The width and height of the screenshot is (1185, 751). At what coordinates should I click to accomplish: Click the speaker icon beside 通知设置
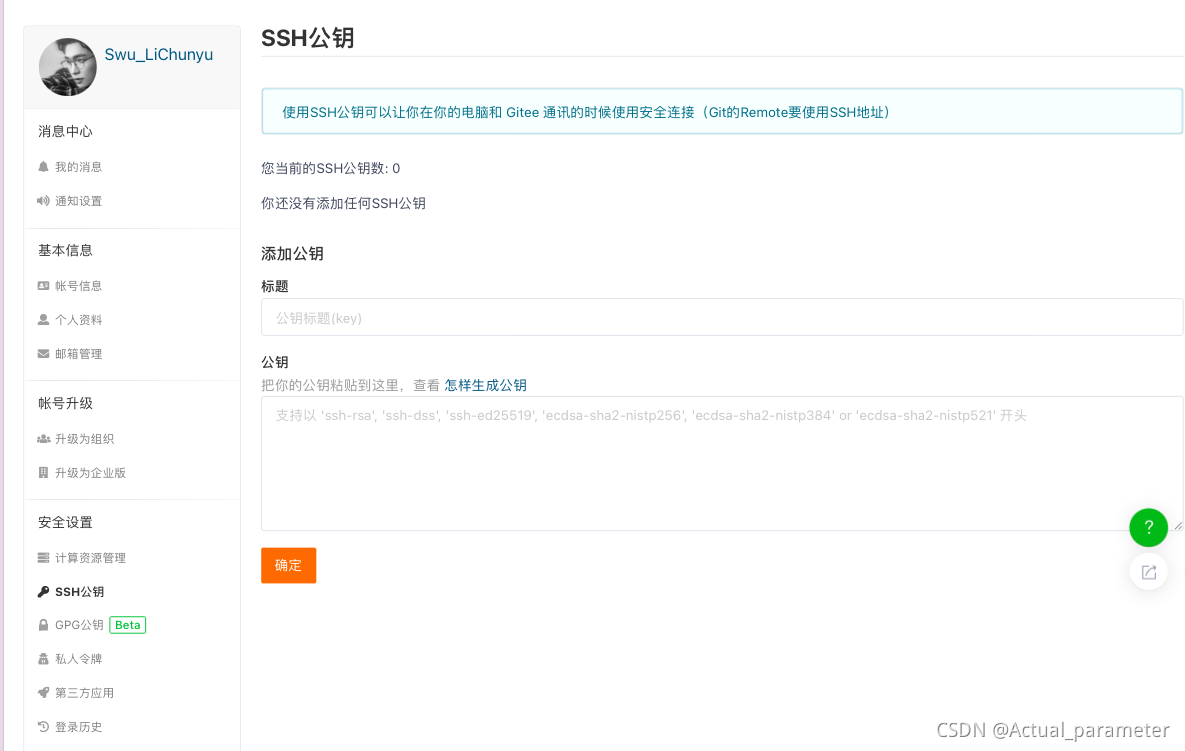click(43, 201)
